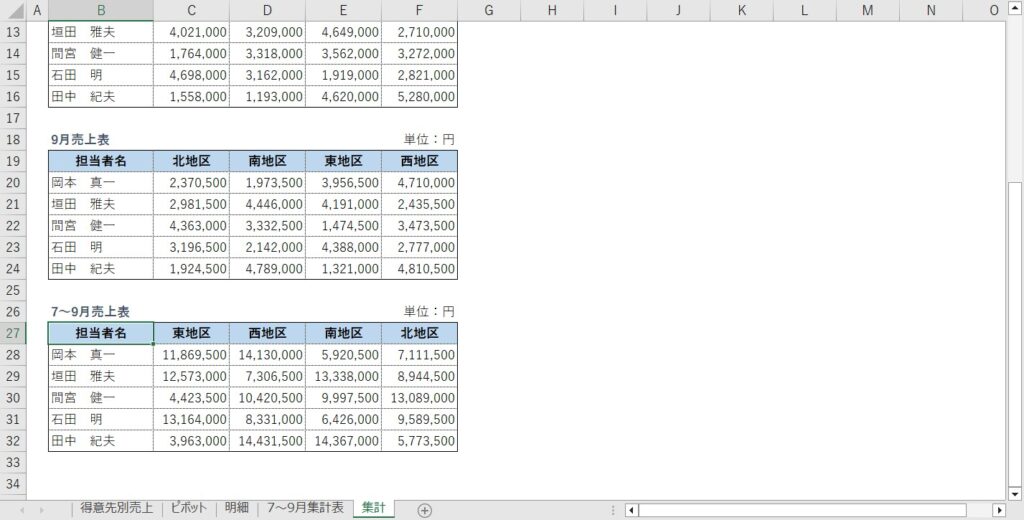Select column H header
This screenshot has height=520, width=1024.
[x=552, y=10]
